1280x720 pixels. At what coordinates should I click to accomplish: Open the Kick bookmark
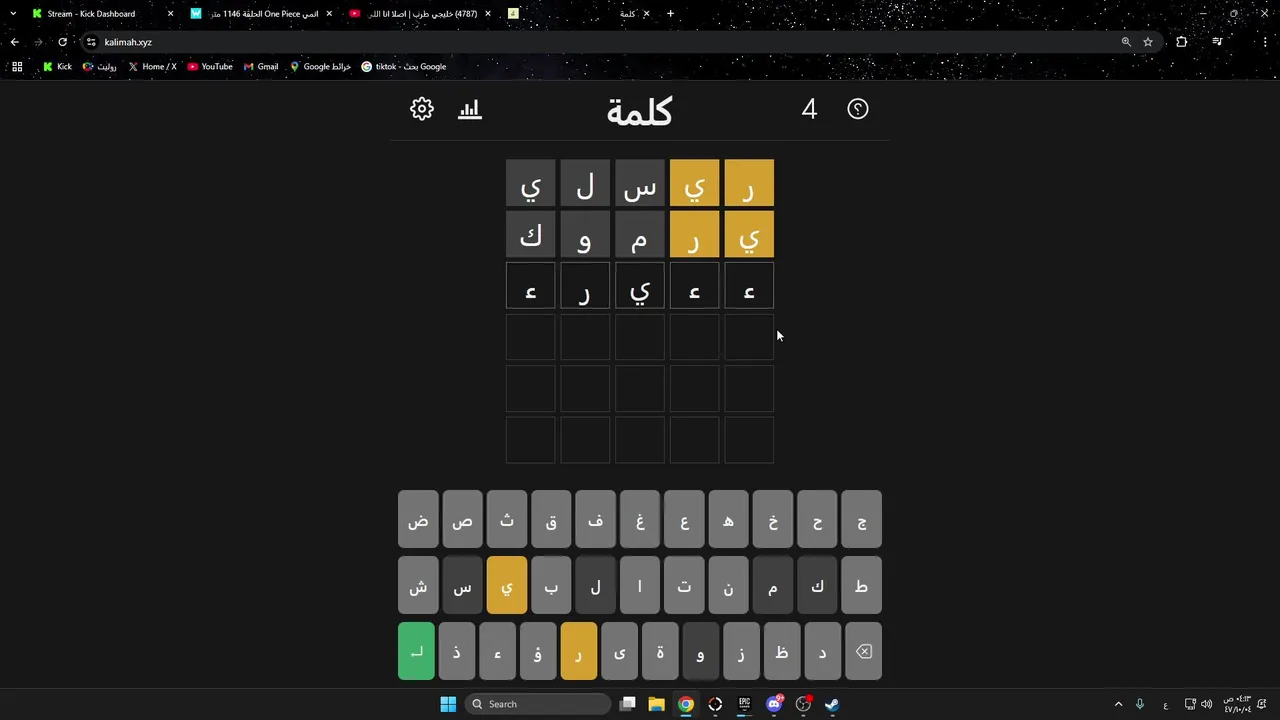click(57, 67)
